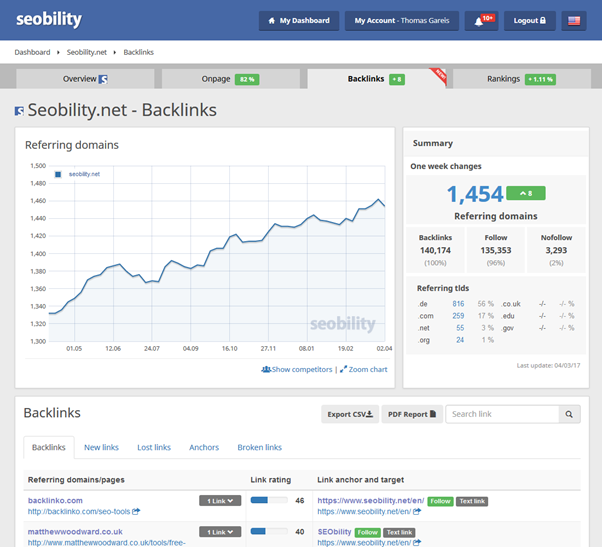Viewport: 602px width, 547px height.
Task: Click the link rating bar for matthewwoodward.co.uk
Action: click(269, 531)
